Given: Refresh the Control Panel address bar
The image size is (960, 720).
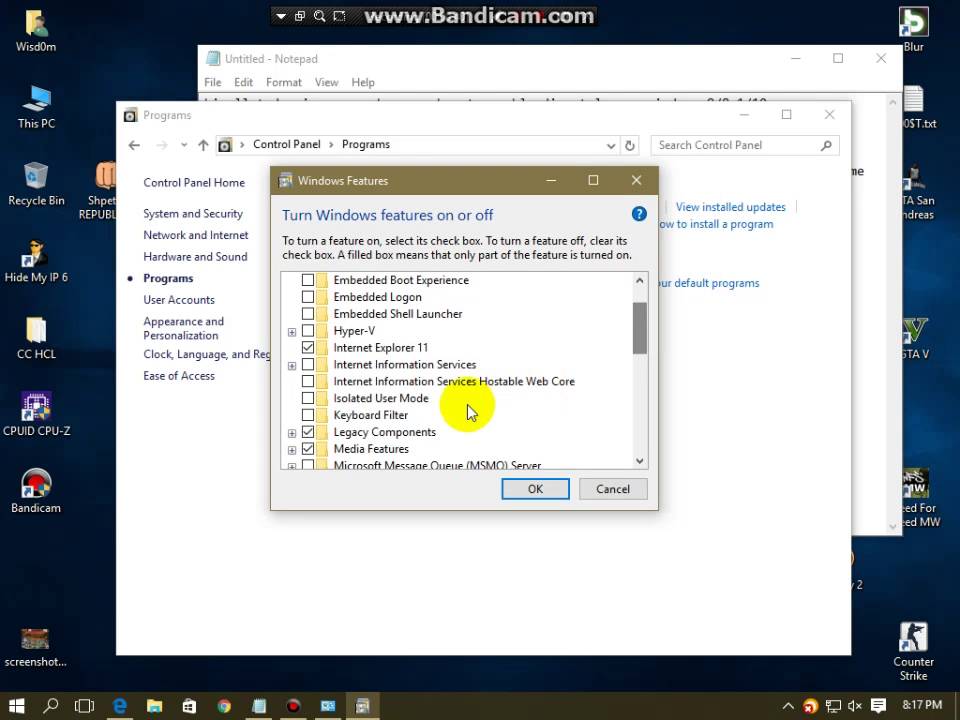Looking at the screenshot, I should [629, 145].
